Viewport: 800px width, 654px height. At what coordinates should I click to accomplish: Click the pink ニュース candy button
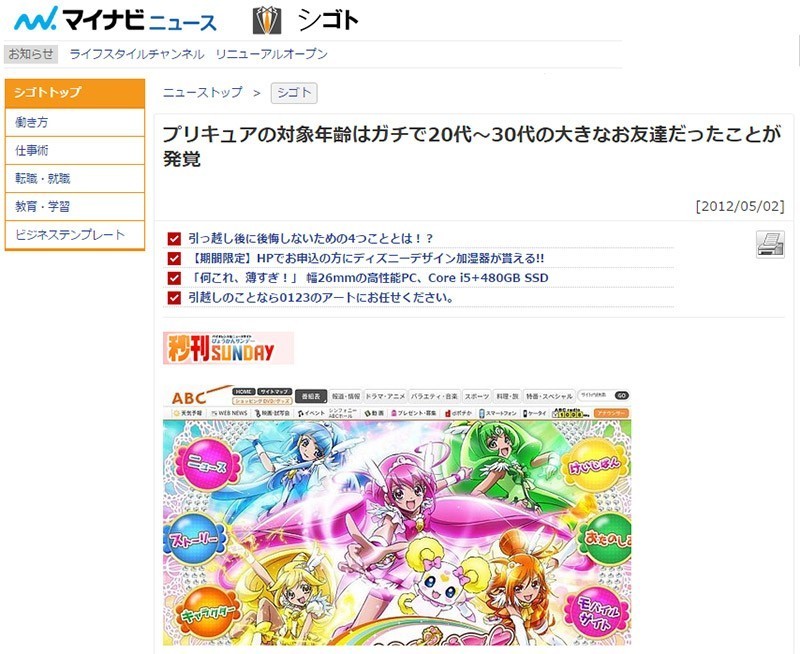208,464
